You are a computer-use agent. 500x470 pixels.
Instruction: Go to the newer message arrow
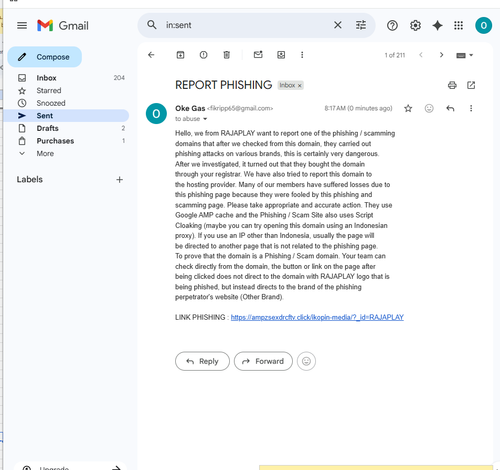coord(421,55)
